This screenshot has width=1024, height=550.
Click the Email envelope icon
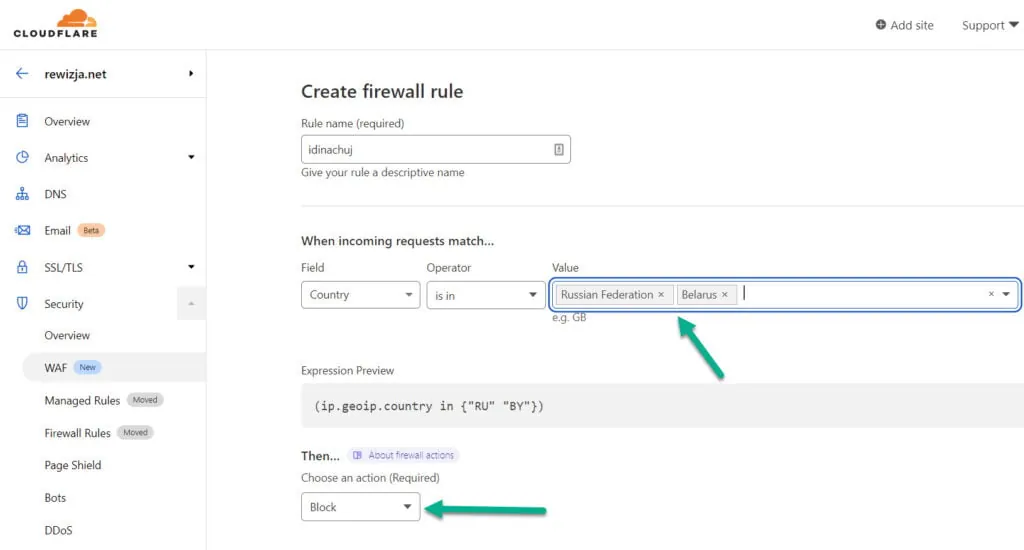[x=22, y=230]
